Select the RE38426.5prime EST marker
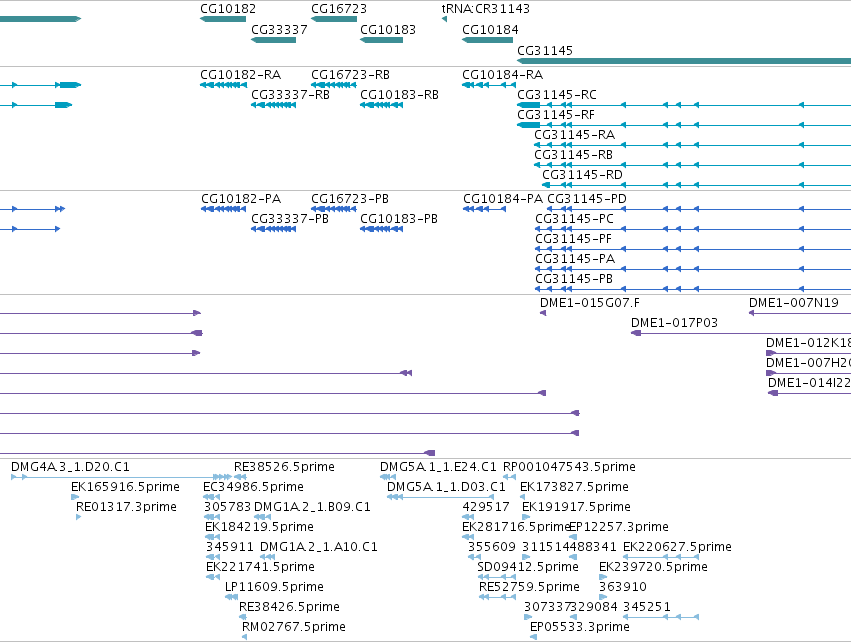The height and width of the screenshot is (642, 851). coord(243,618)
